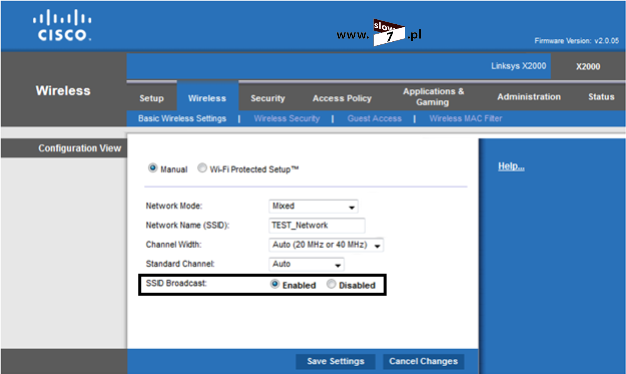The image size is (626, 374).
Task: Set SSID Broadcast to Enabled
Action: 275,284
